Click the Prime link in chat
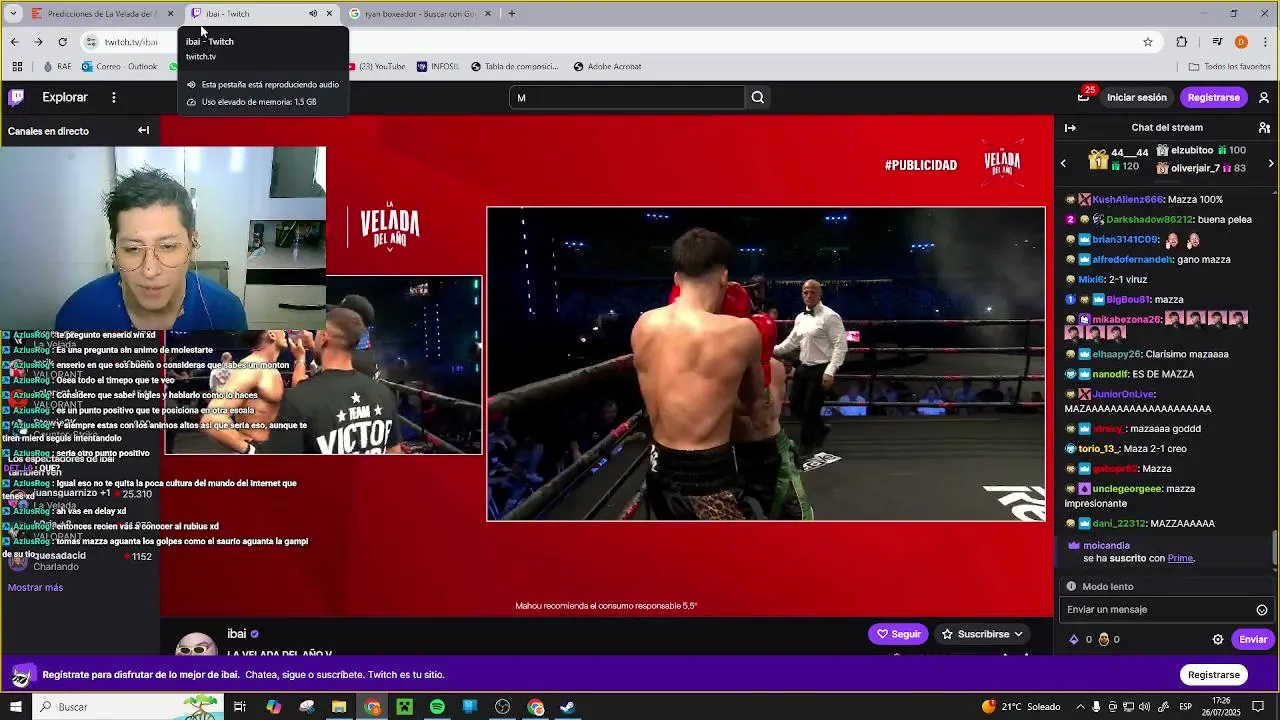 click(x=1180, y=558)
